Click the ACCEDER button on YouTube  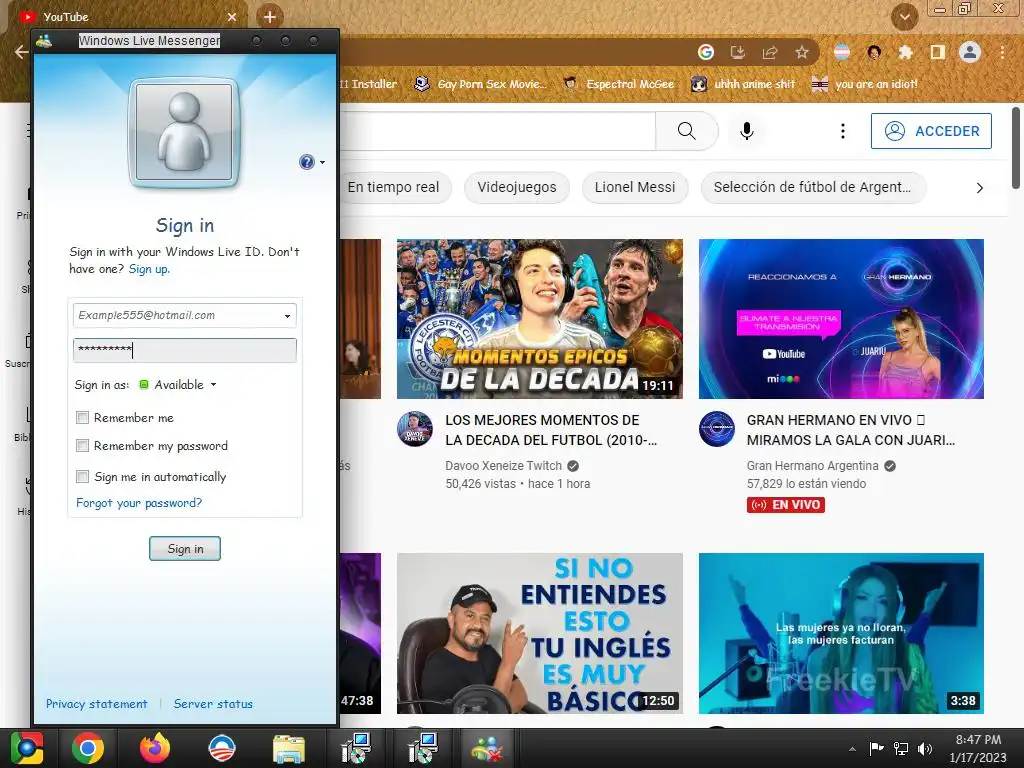click(x=931, y=131)
